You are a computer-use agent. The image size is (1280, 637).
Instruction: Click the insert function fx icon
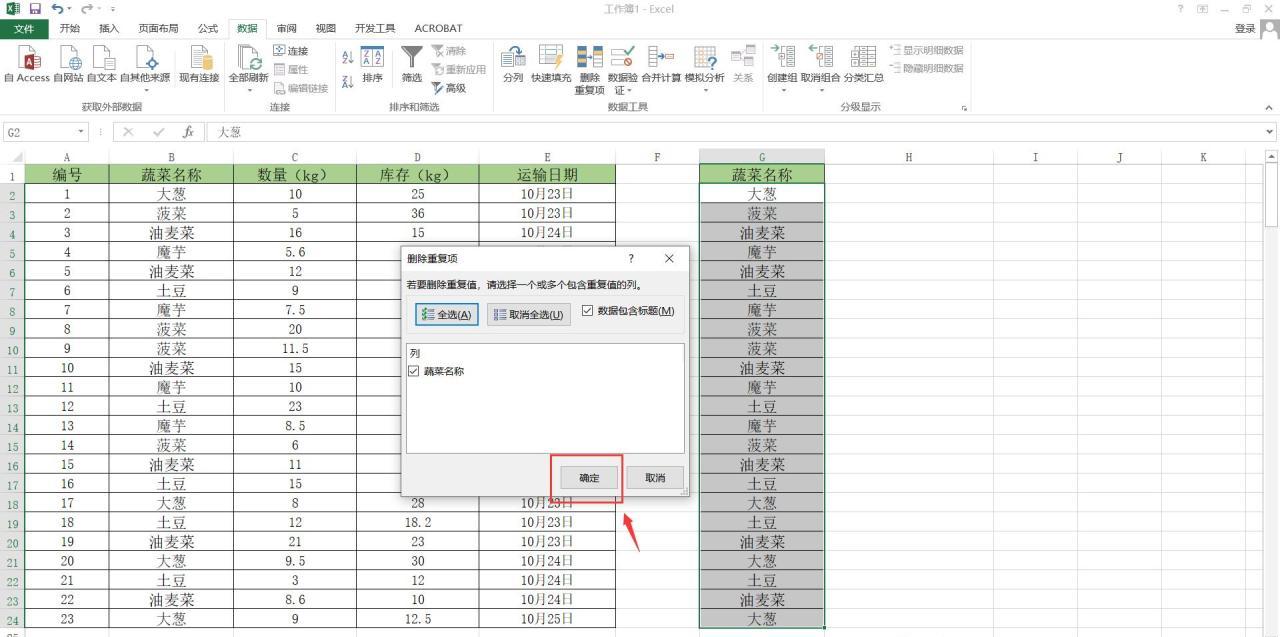[x=188, y=132]
